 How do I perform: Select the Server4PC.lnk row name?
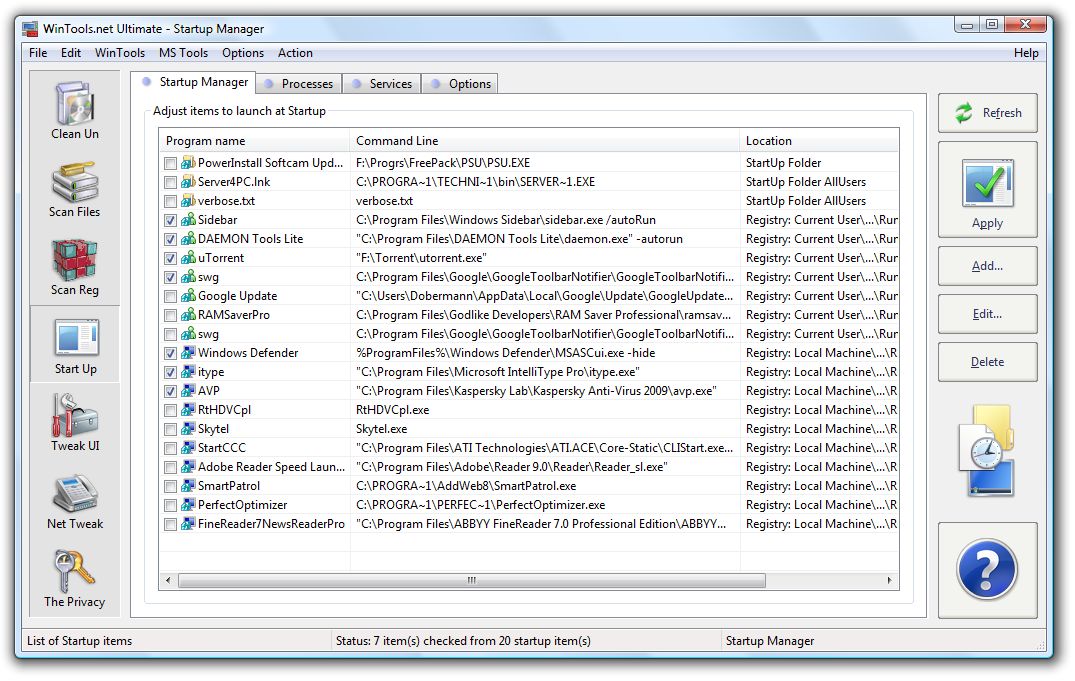pyautogui.click(x=234, y=182)
